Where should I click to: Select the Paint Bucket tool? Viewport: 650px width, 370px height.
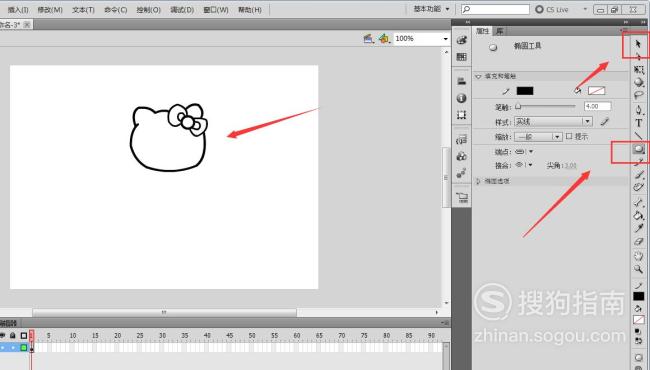(x=638, y=215)
